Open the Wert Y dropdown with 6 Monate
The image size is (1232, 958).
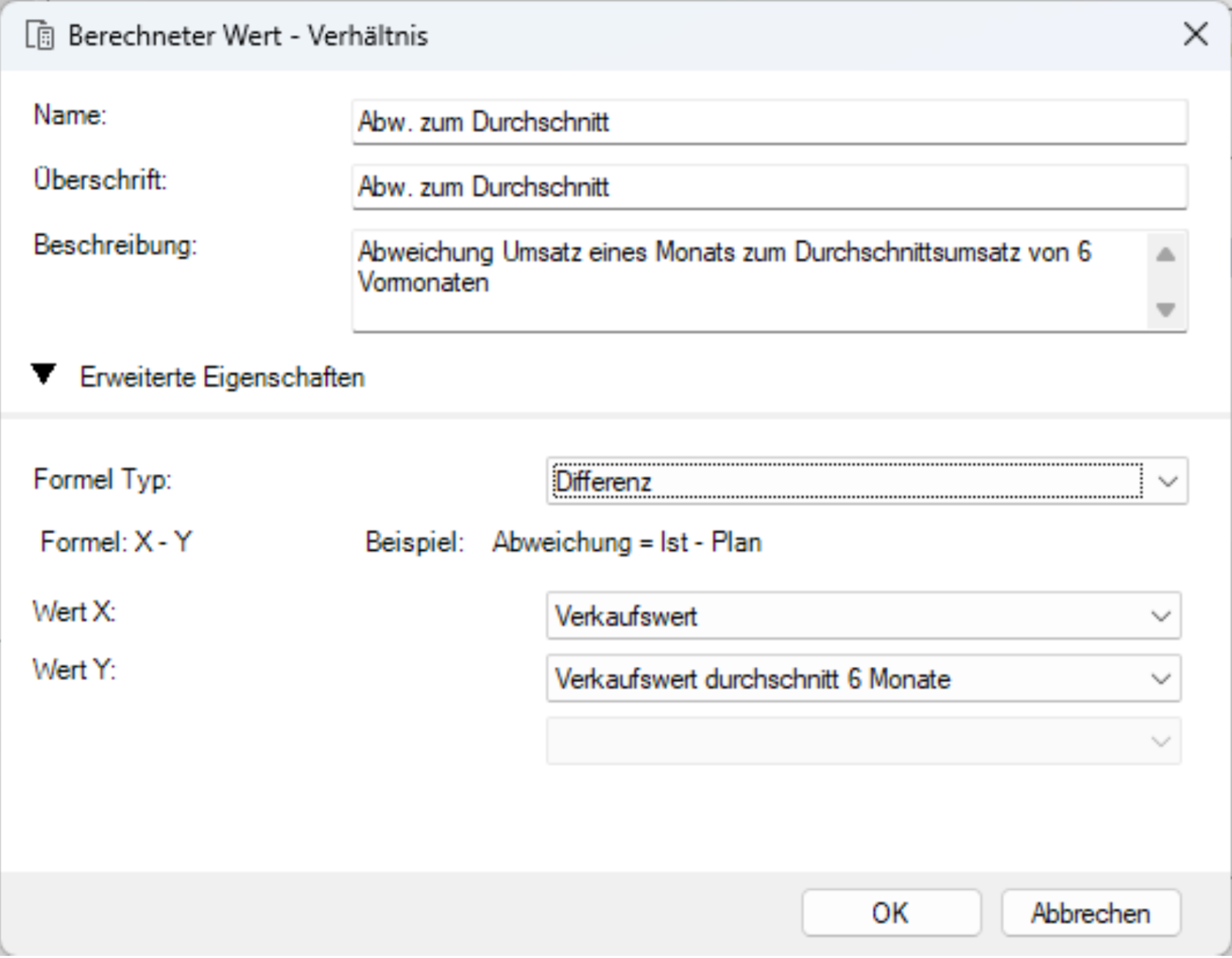point(864,679)
